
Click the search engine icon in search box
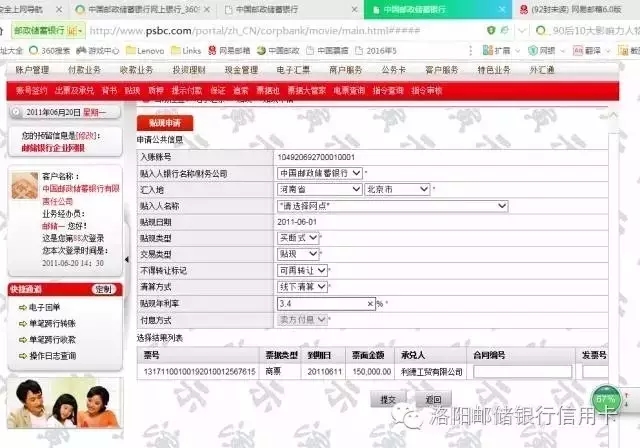click(541, 30)
